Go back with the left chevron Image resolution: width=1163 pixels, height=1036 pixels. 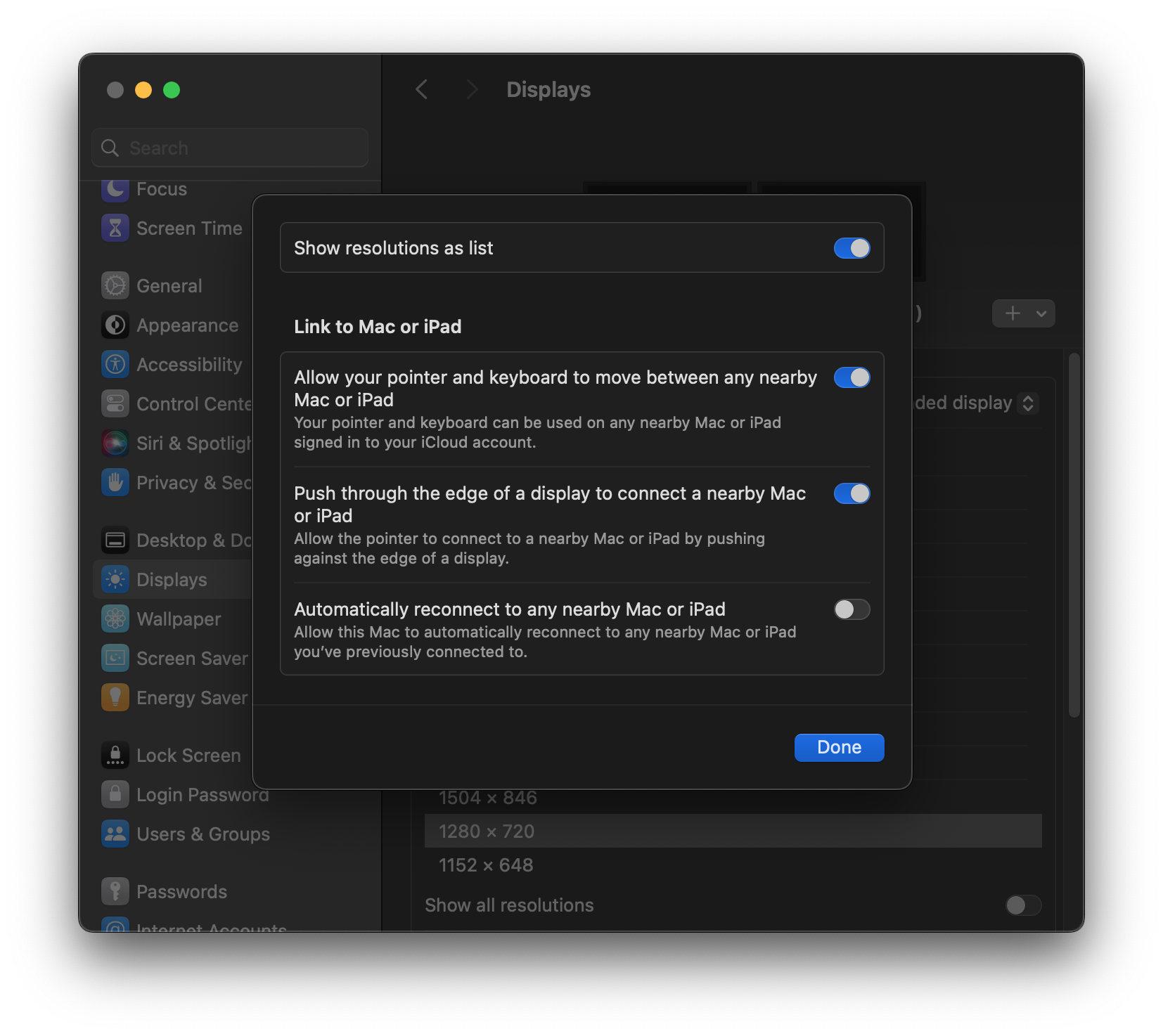(422, 89)
